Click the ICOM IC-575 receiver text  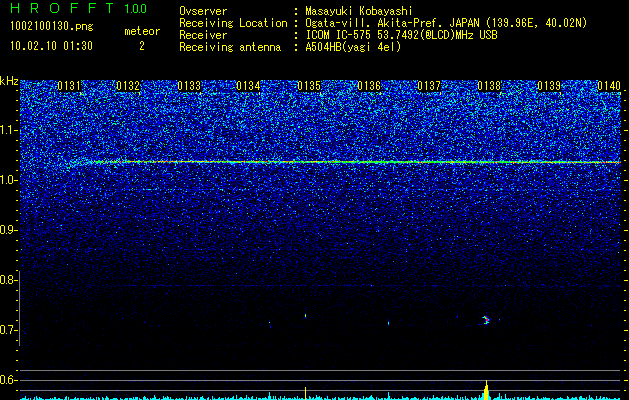pyautogui.click(x=401, y=35)
